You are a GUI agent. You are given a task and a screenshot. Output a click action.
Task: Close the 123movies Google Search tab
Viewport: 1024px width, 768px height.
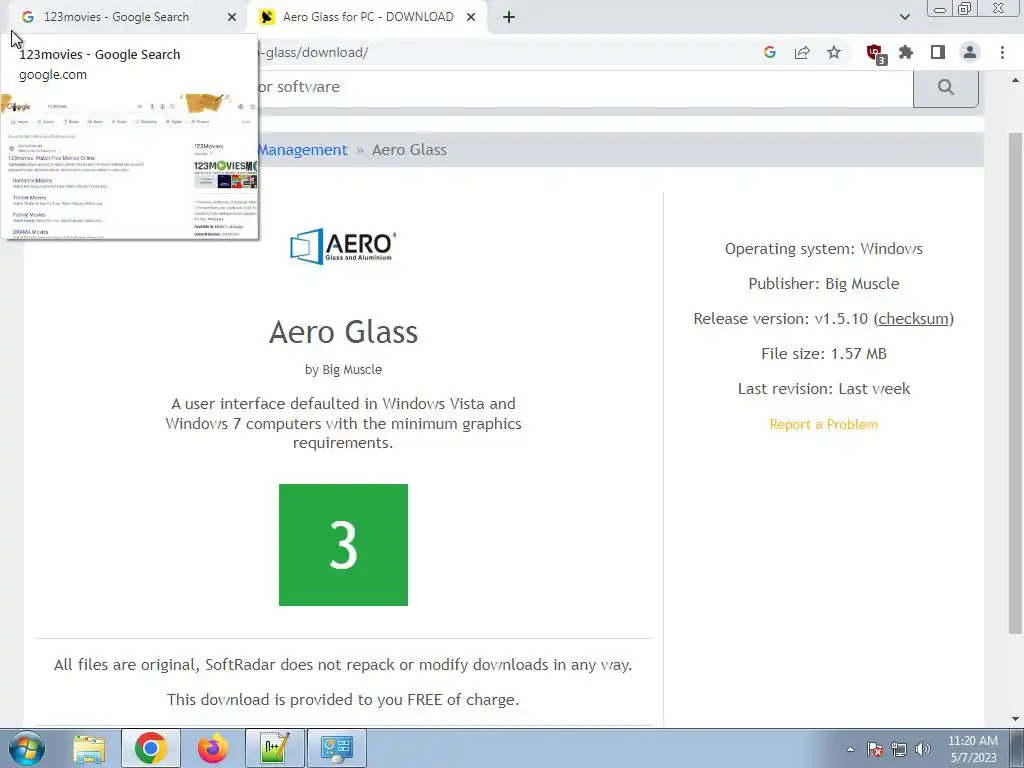[232, 17]
